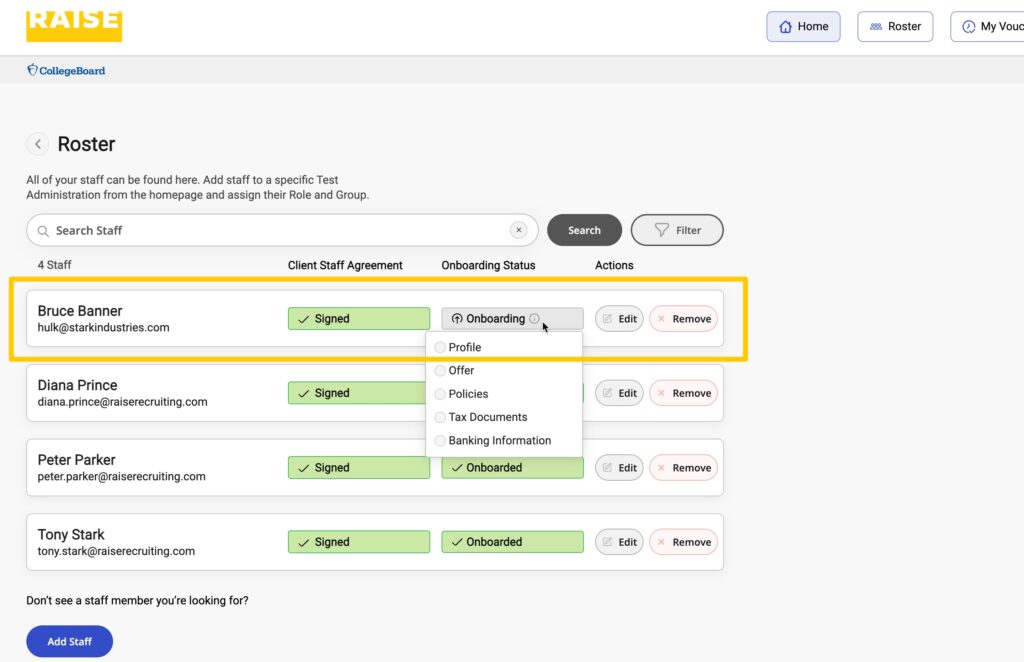The height and width of the screenshot is (662, 1024).
Task: Click the Add Staff button
Action: (69, 641)
